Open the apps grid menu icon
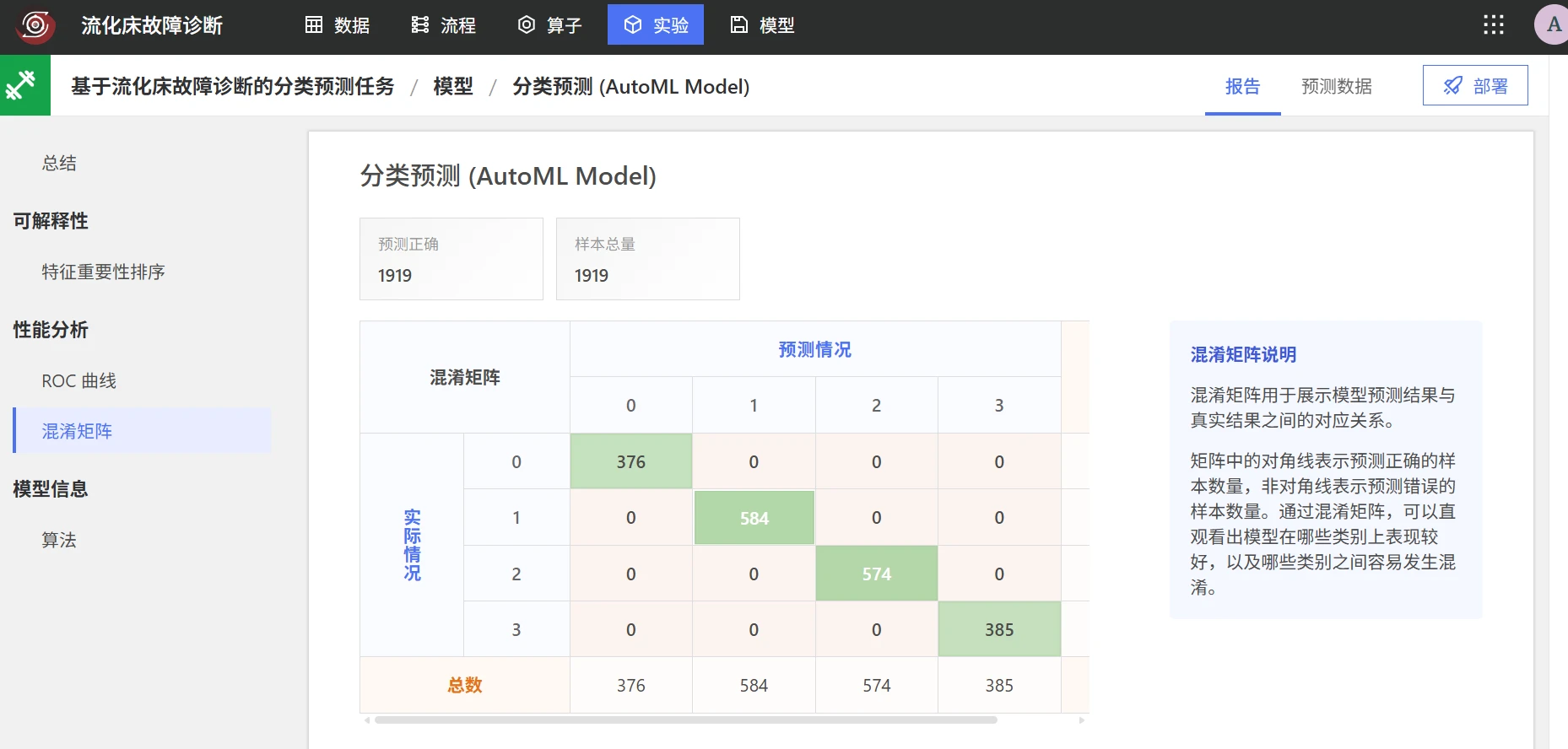This screenshot has width=1568, height=749. (x=1494, y=25)
